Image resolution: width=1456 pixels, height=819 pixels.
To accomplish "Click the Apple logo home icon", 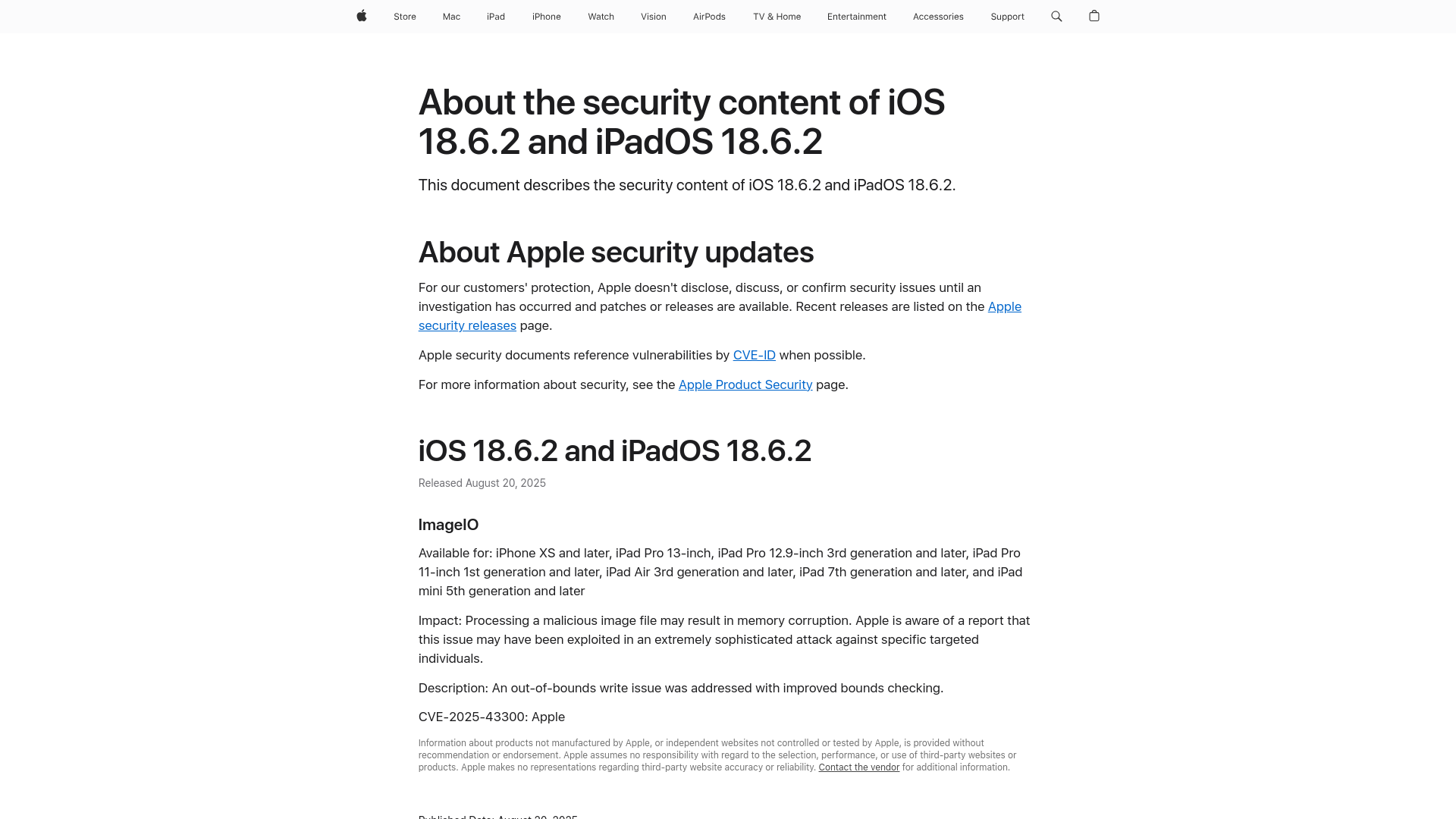I will (362, 16).
